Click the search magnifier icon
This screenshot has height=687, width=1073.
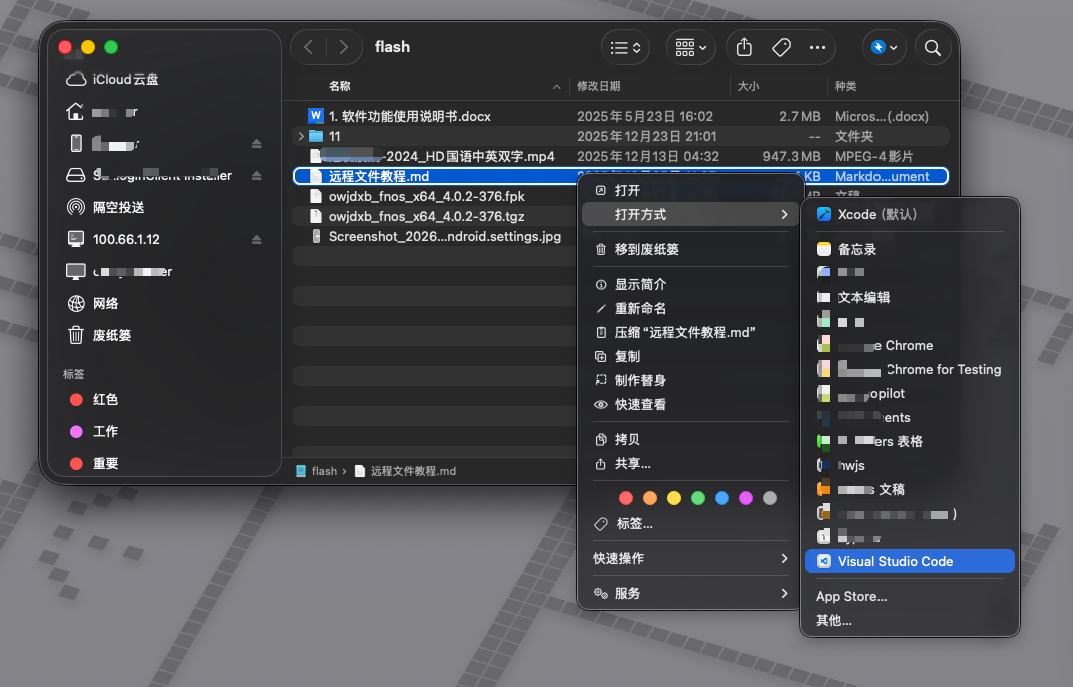(x=933, y=46)
